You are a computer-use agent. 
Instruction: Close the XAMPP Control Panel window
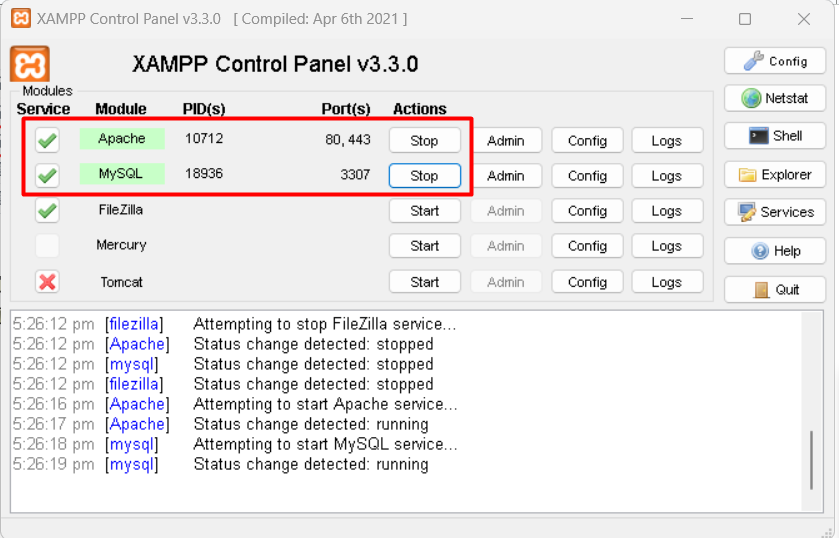pos(804,19)
